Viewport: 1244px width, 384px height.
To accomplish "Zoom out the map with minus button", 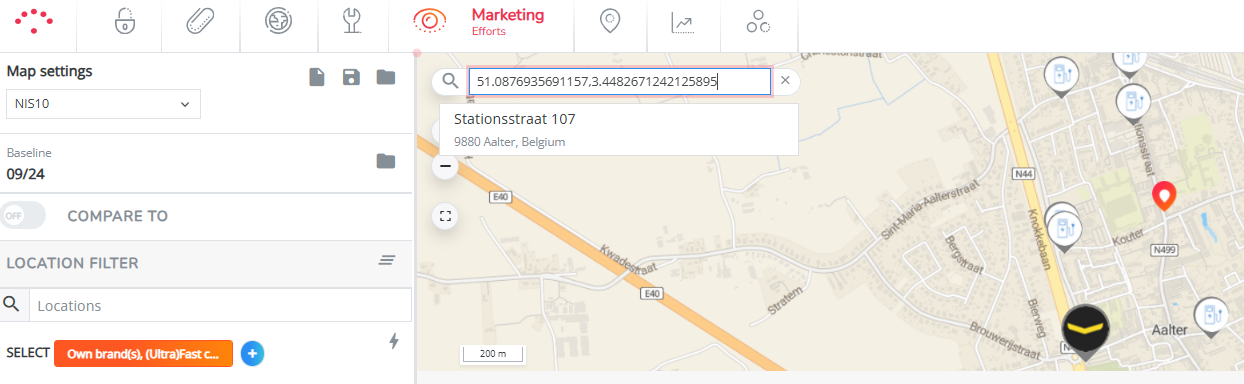I will click(446, 167).
